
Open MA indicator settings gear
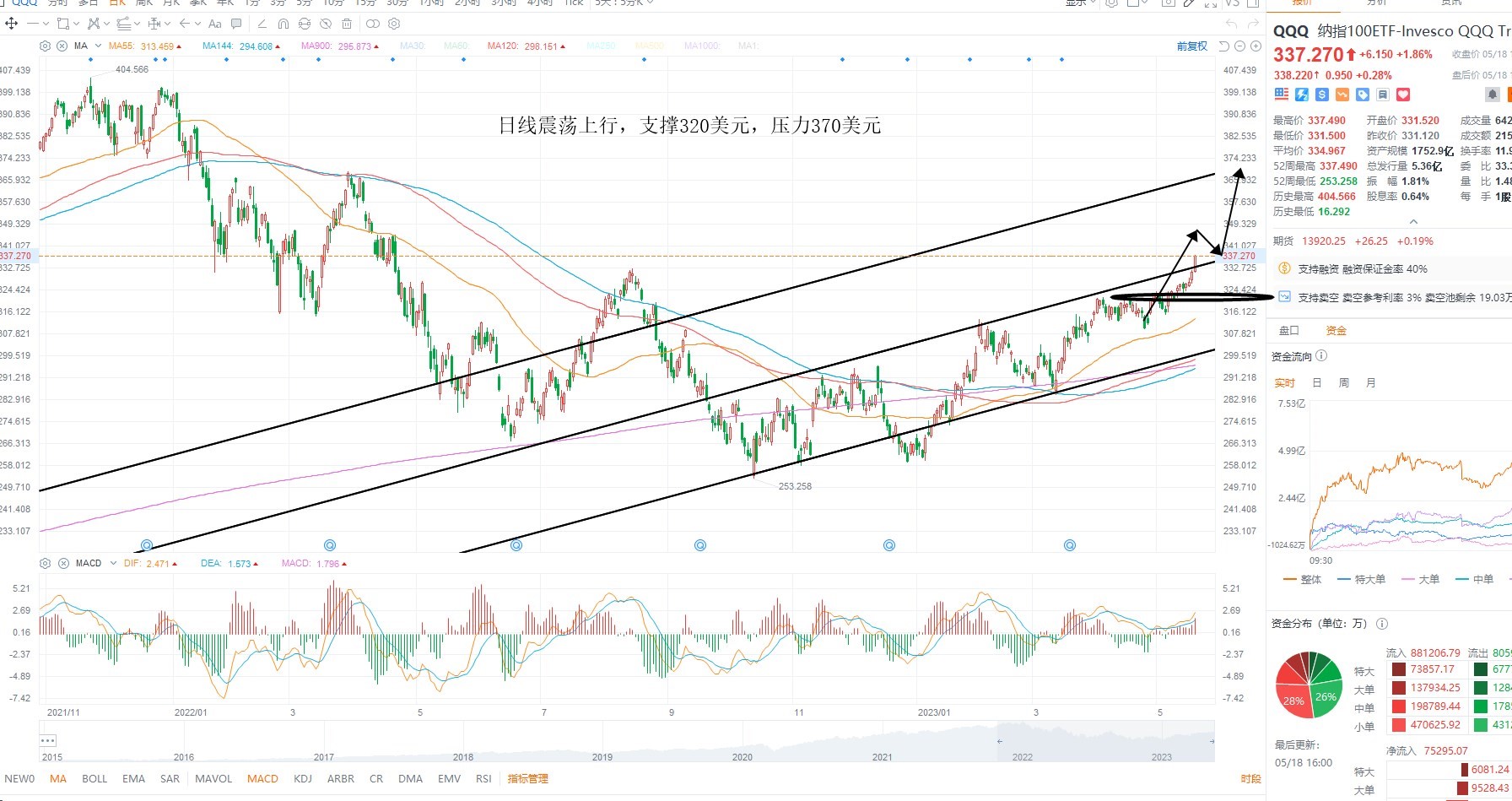coord(46,46)
